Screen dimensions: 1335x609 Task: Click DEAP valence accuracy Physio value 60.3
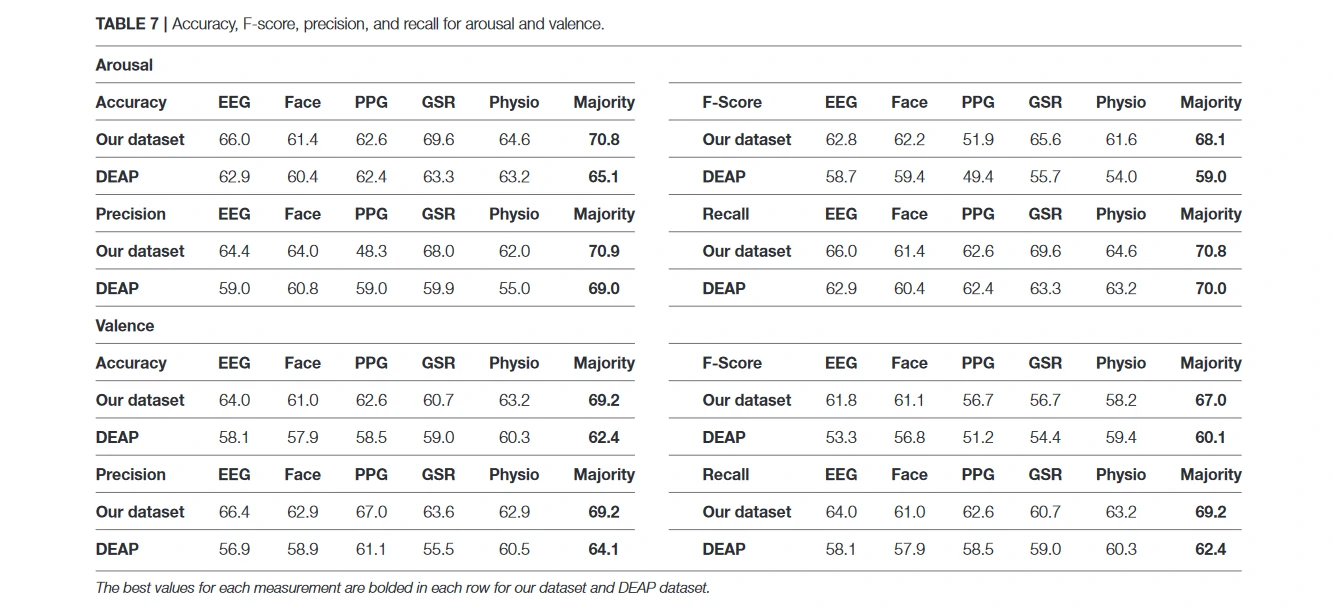[x=514, y=437]
